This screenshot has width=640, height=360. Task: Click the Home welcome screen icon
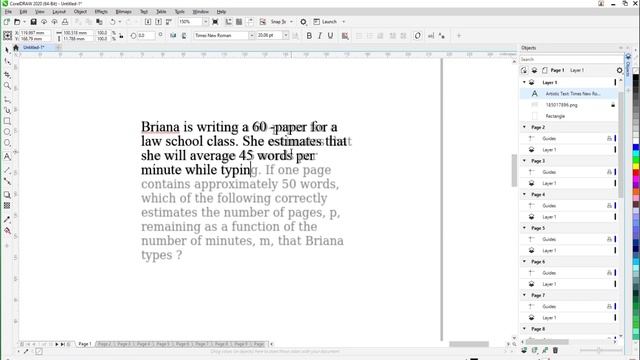click(x=16, y=48)
